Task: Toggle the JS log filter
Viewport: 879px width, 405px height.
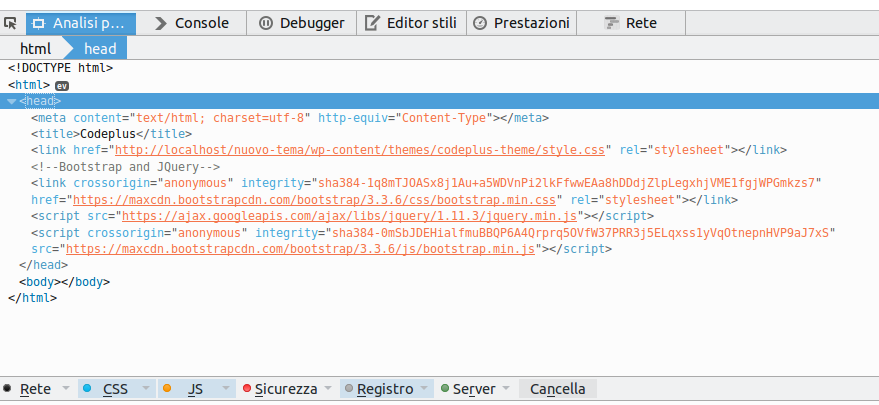Action: click(x=196, y=388)
